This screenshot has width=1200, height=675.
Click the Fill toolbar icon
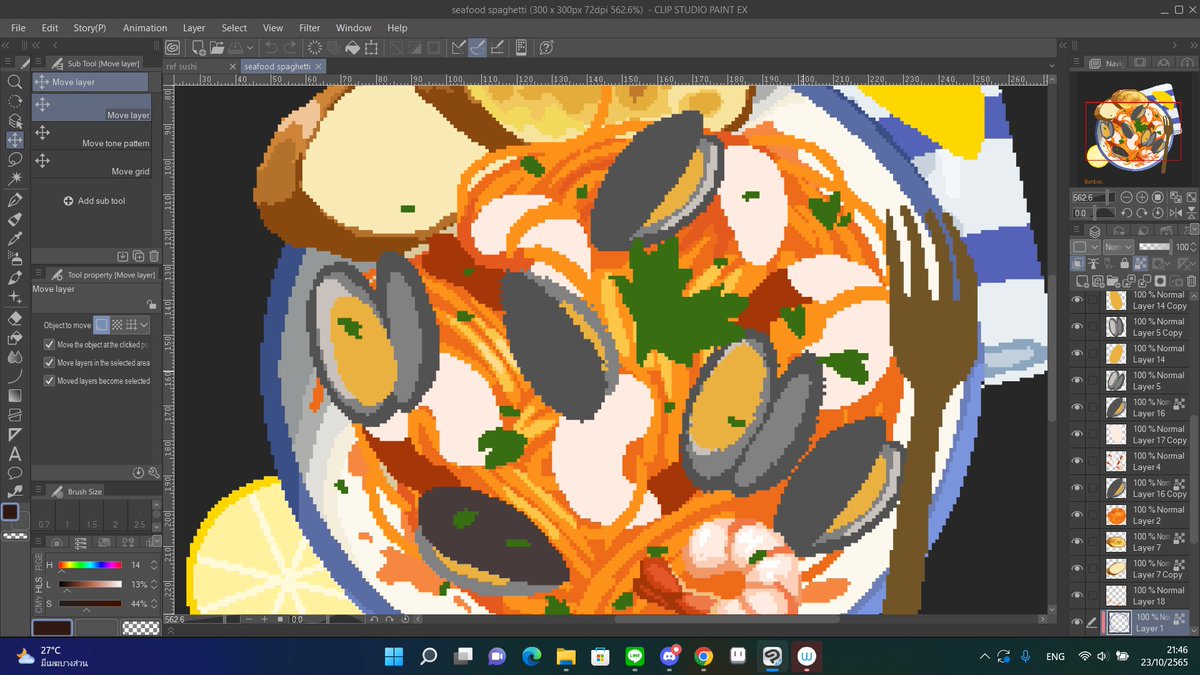pos(352,47)
